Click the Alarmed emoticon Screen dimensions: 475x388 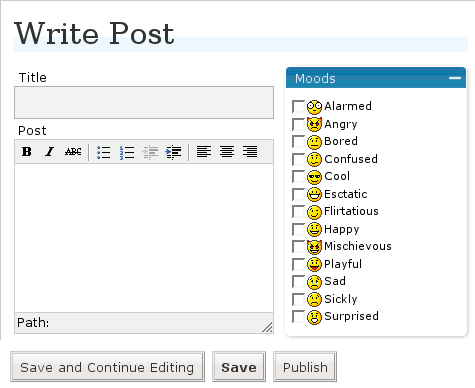[314, 107]
